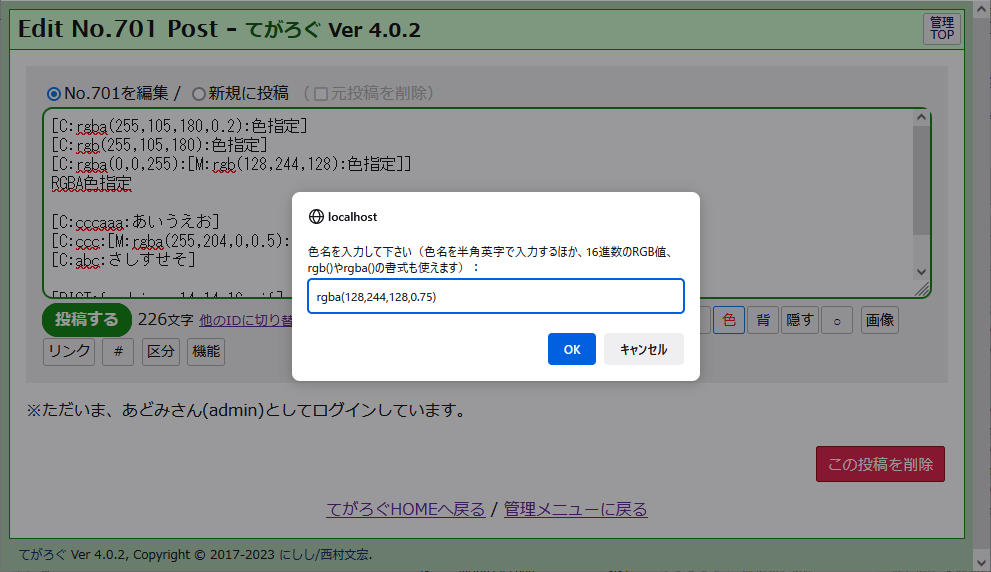Insert a link with リンク button
Screen dimensions: 991x572
pos(69,351)
